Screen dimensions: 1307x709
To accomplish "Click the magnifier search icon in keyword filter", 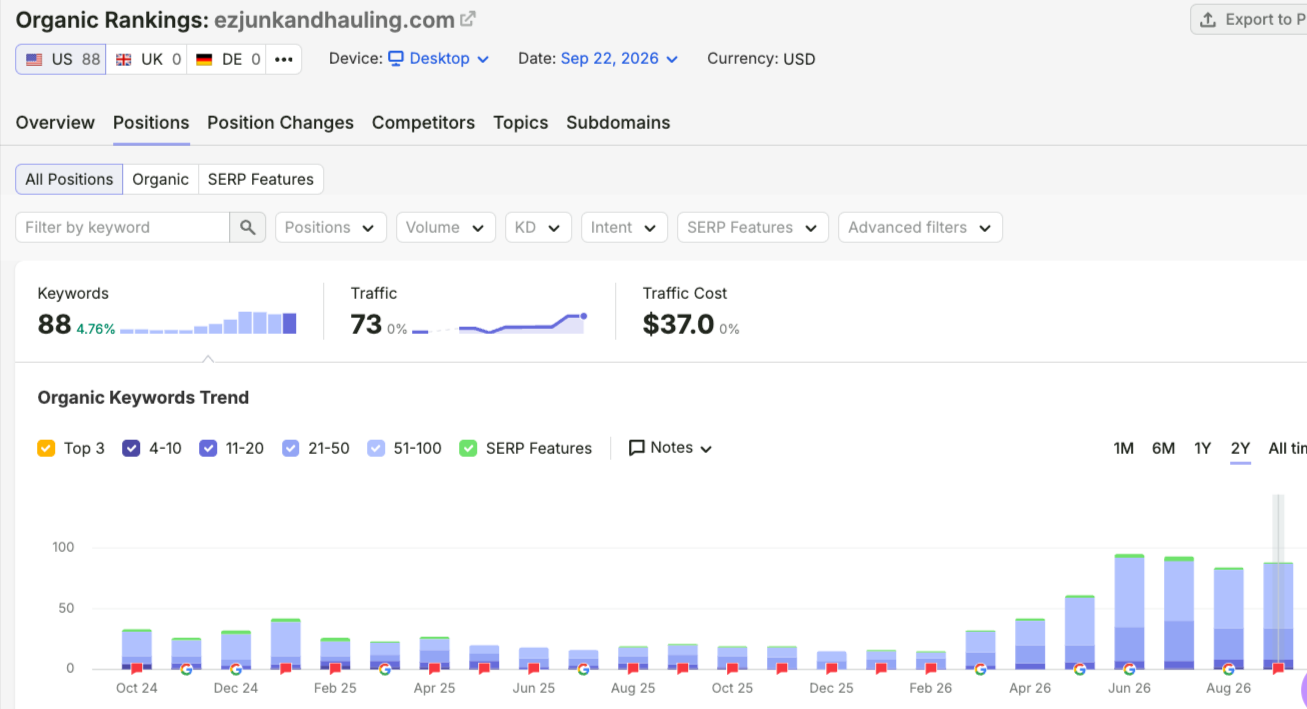I will 248,227.
